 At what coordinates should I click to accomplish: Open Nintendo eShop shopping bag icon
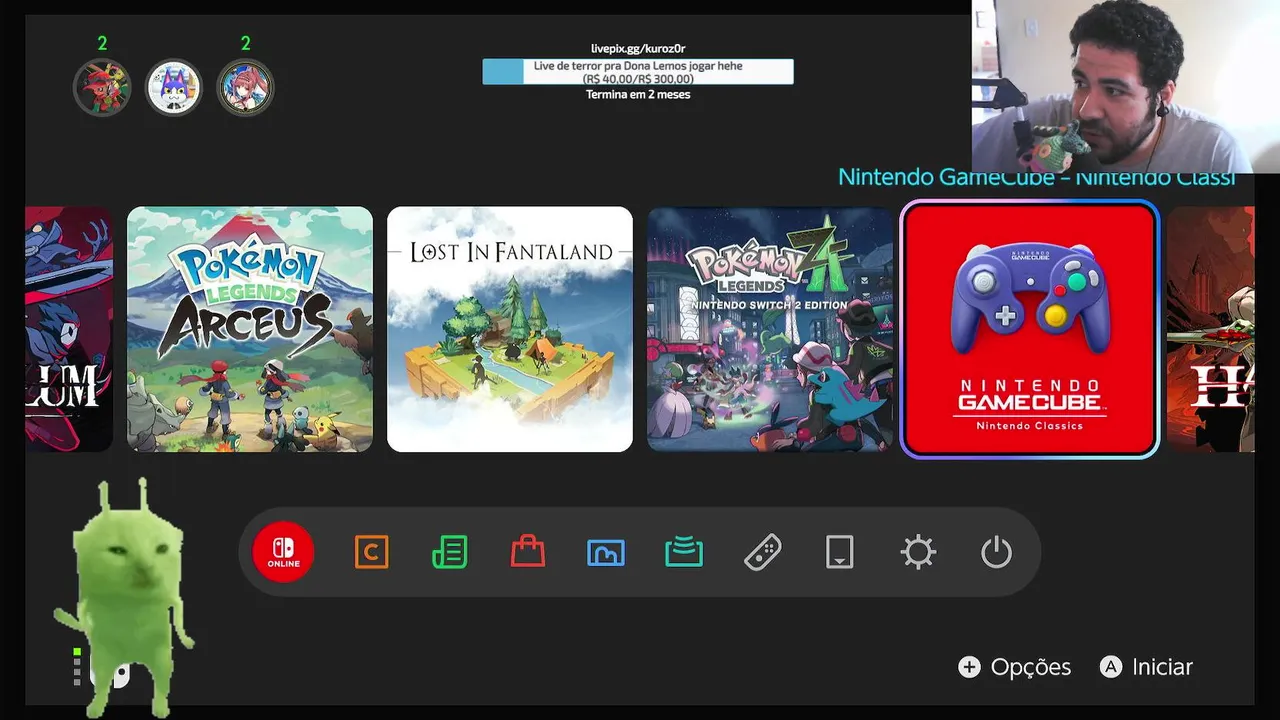(x=528, y=551)
